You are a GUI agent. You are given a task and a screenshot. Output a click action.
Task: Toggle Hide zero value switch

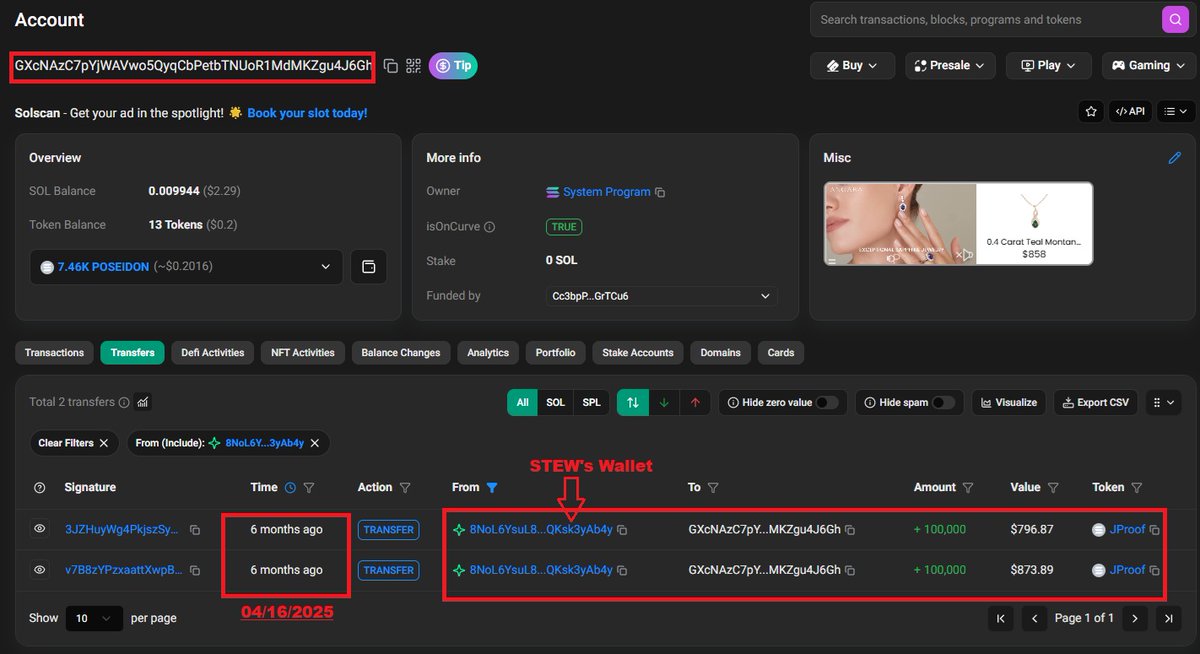(x=827, y=403)
